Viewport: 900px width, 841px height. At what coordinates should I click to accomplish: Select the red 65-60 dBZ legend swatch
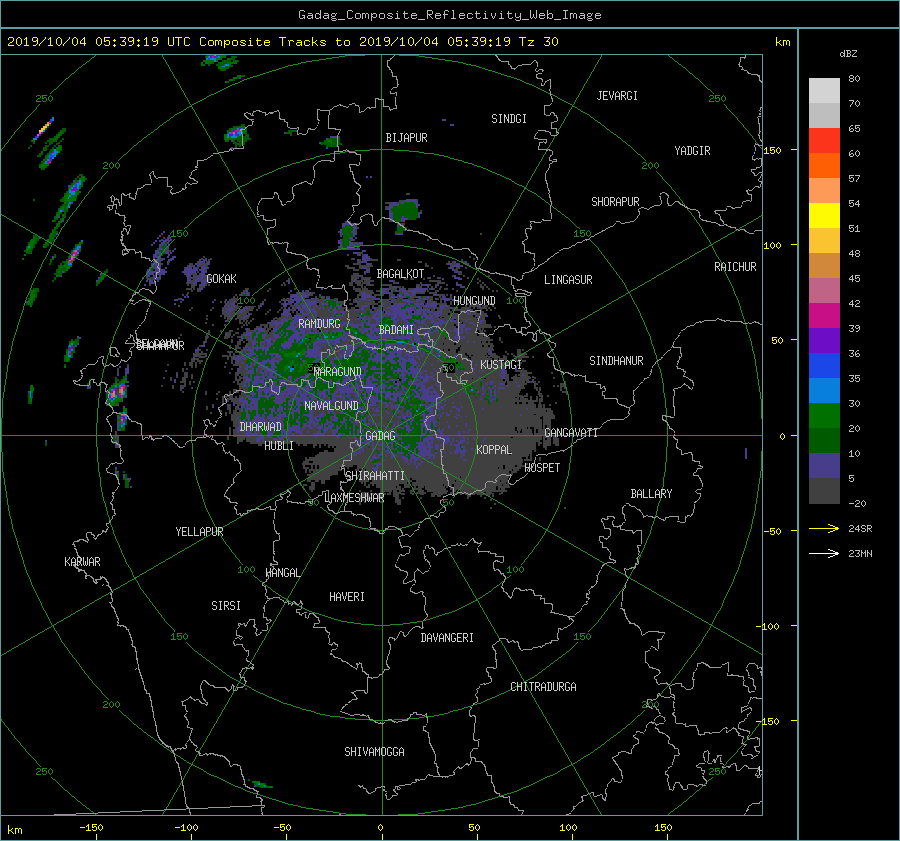tap(824, 140)
